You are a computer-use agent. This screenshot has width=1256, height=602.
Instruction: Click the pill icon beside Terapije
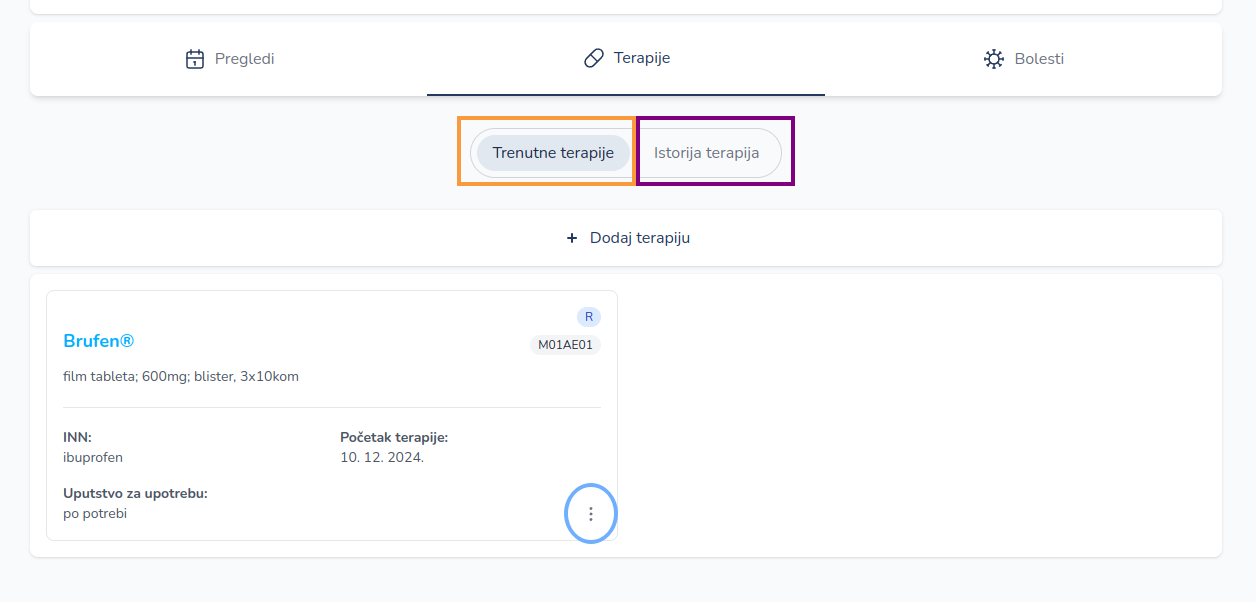point(594,58)
